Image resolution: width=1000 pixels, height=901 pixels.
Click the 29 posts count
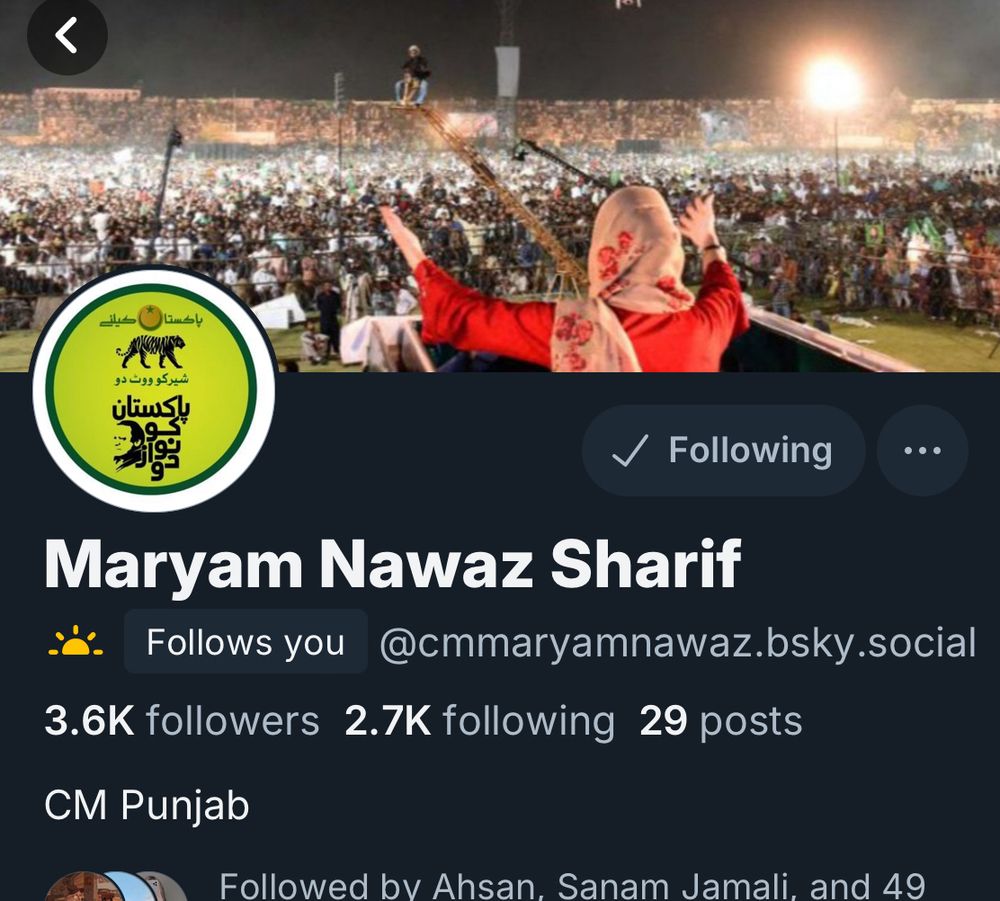tap(721, 721)
